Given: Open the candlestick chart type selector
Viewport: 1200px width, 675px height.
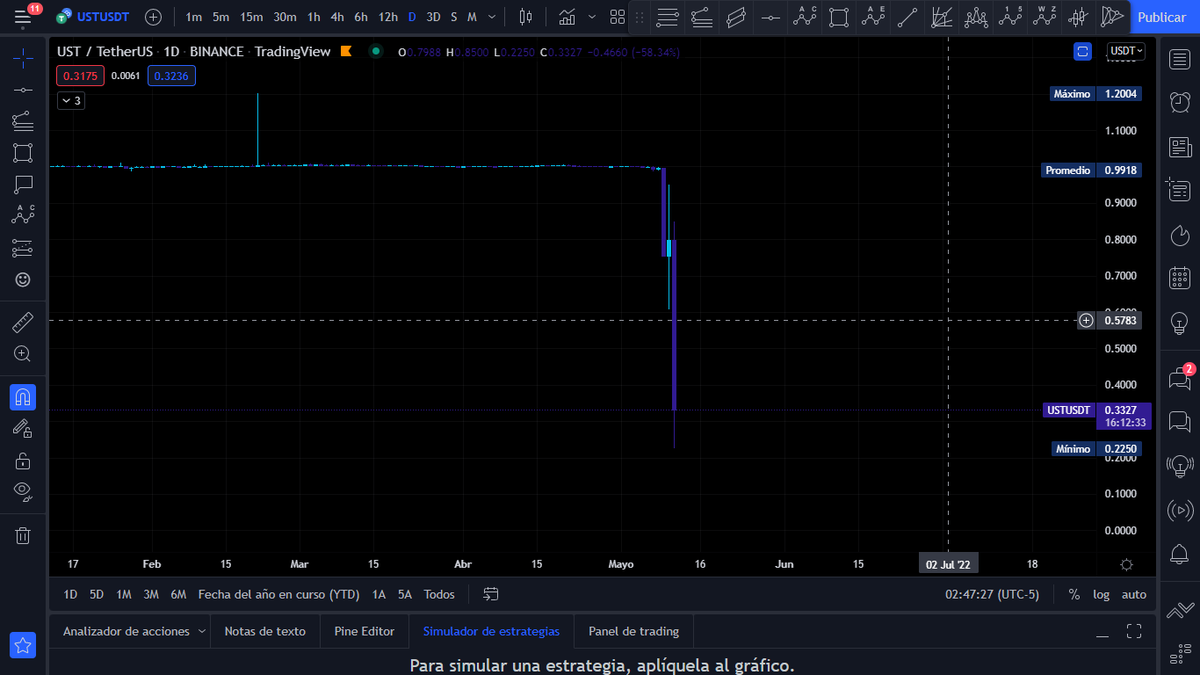Looking at the screenshot, I should 526,17.
